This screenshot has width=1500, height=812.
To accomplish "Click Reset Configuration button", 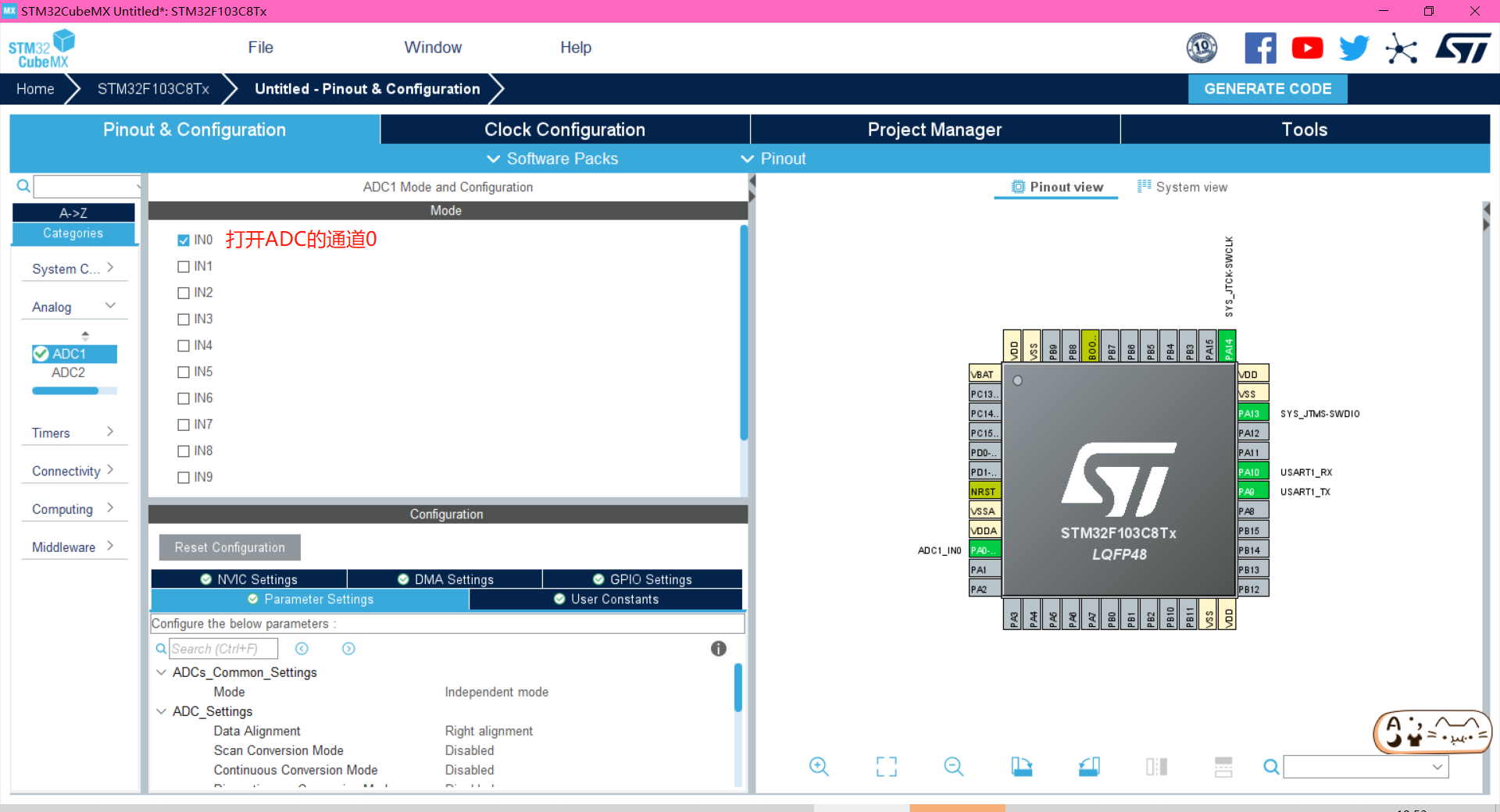I will pyautogui.click(x=230, y=547).
